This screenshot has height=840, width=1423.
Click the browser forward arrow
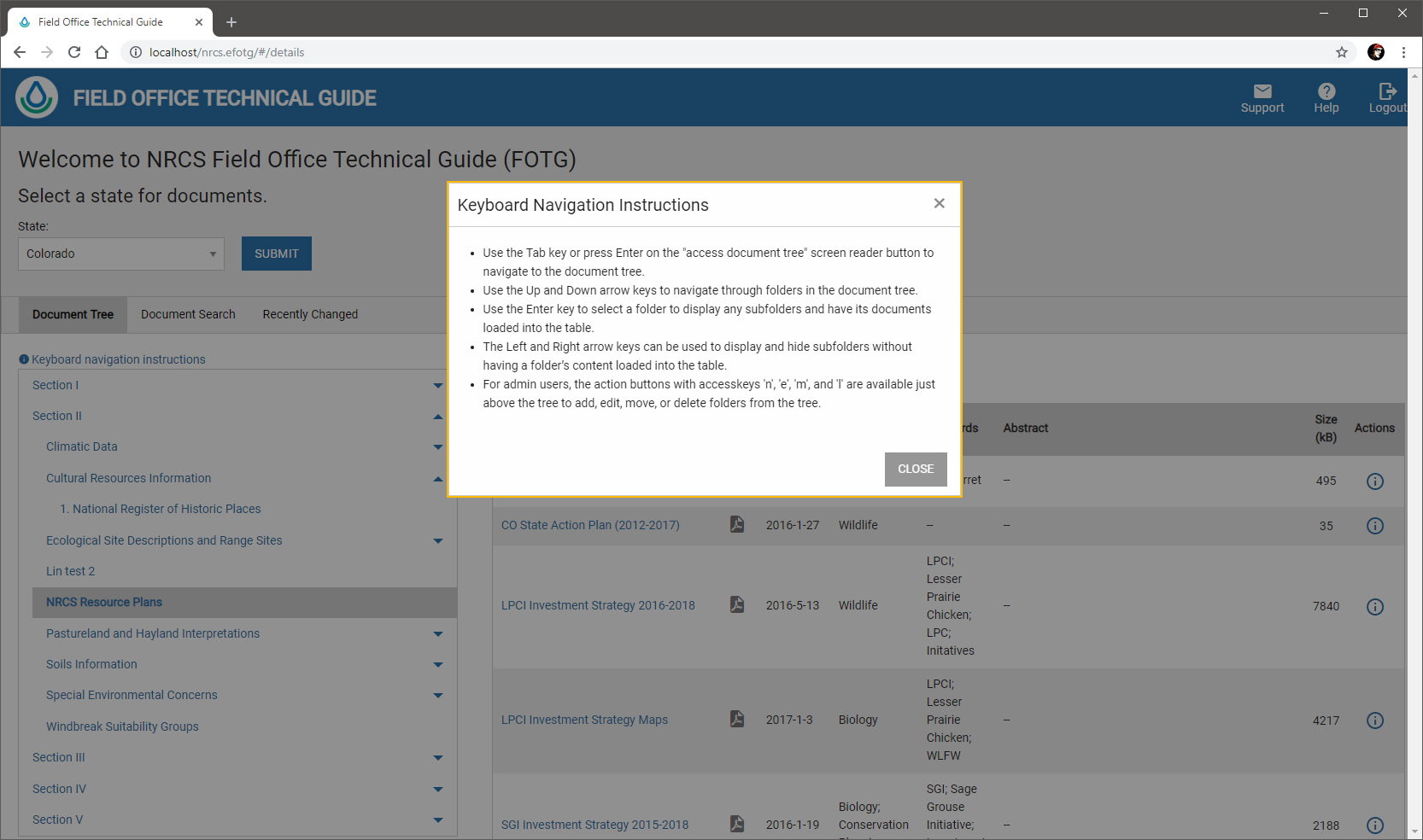47,52
